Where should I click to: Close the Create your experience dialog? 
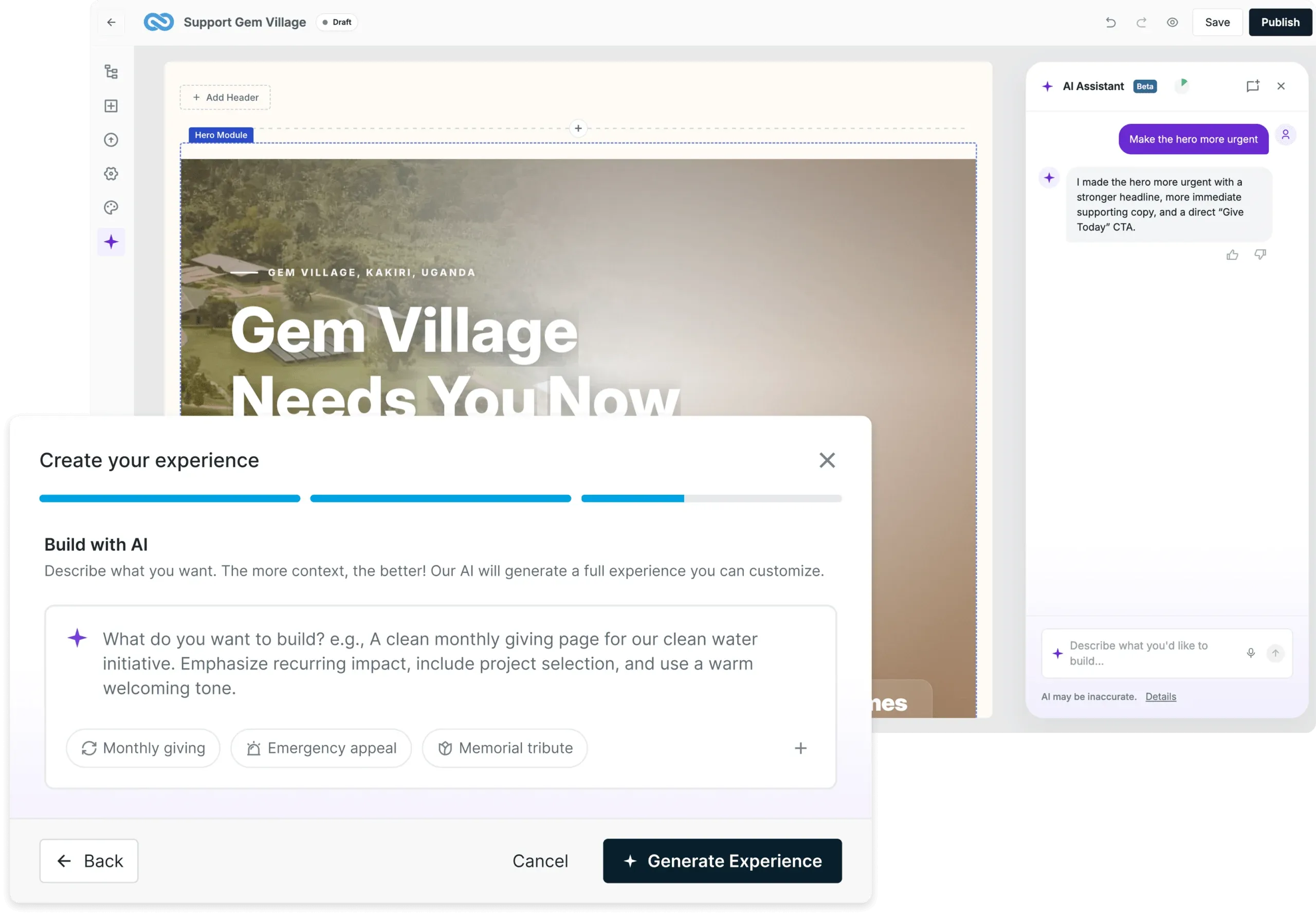pos(827,460)
